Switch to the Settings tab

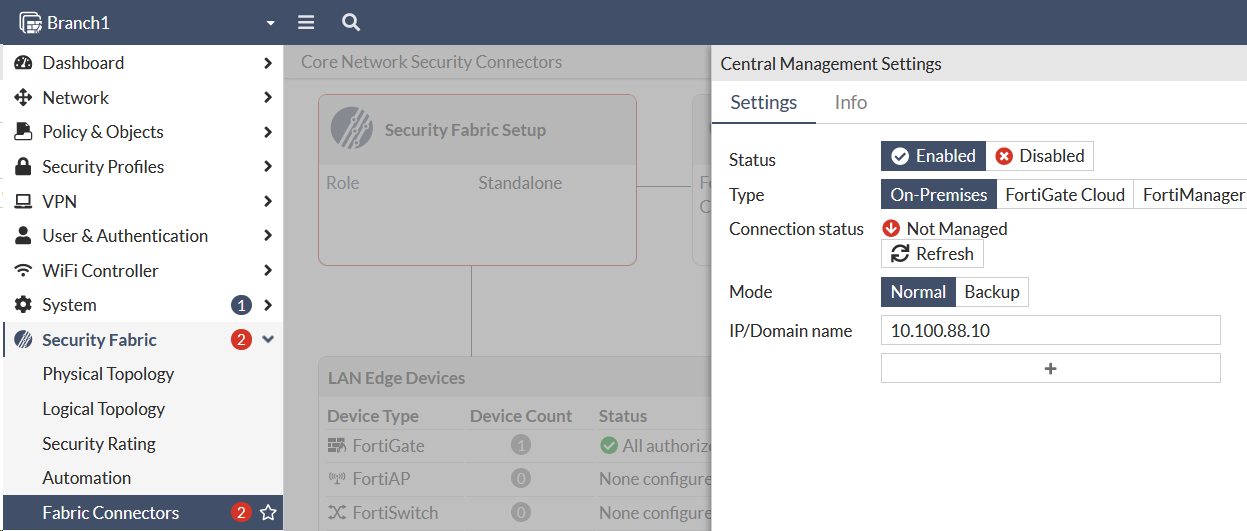pyautogui.click(x=764, y=102)
